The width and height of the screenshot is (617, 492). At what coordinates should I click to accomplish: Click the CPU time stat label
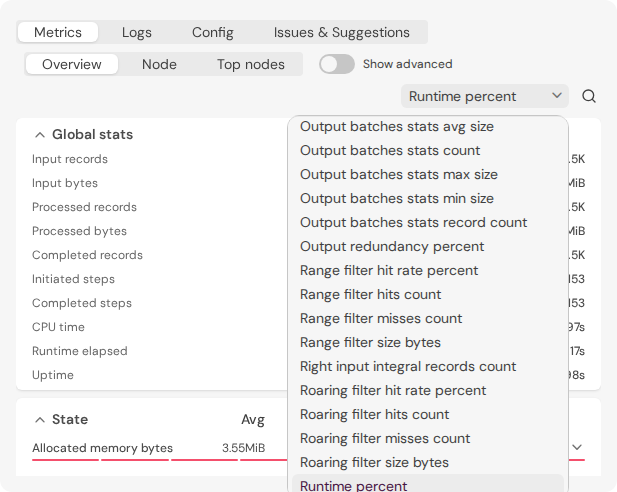click(58, 327)
